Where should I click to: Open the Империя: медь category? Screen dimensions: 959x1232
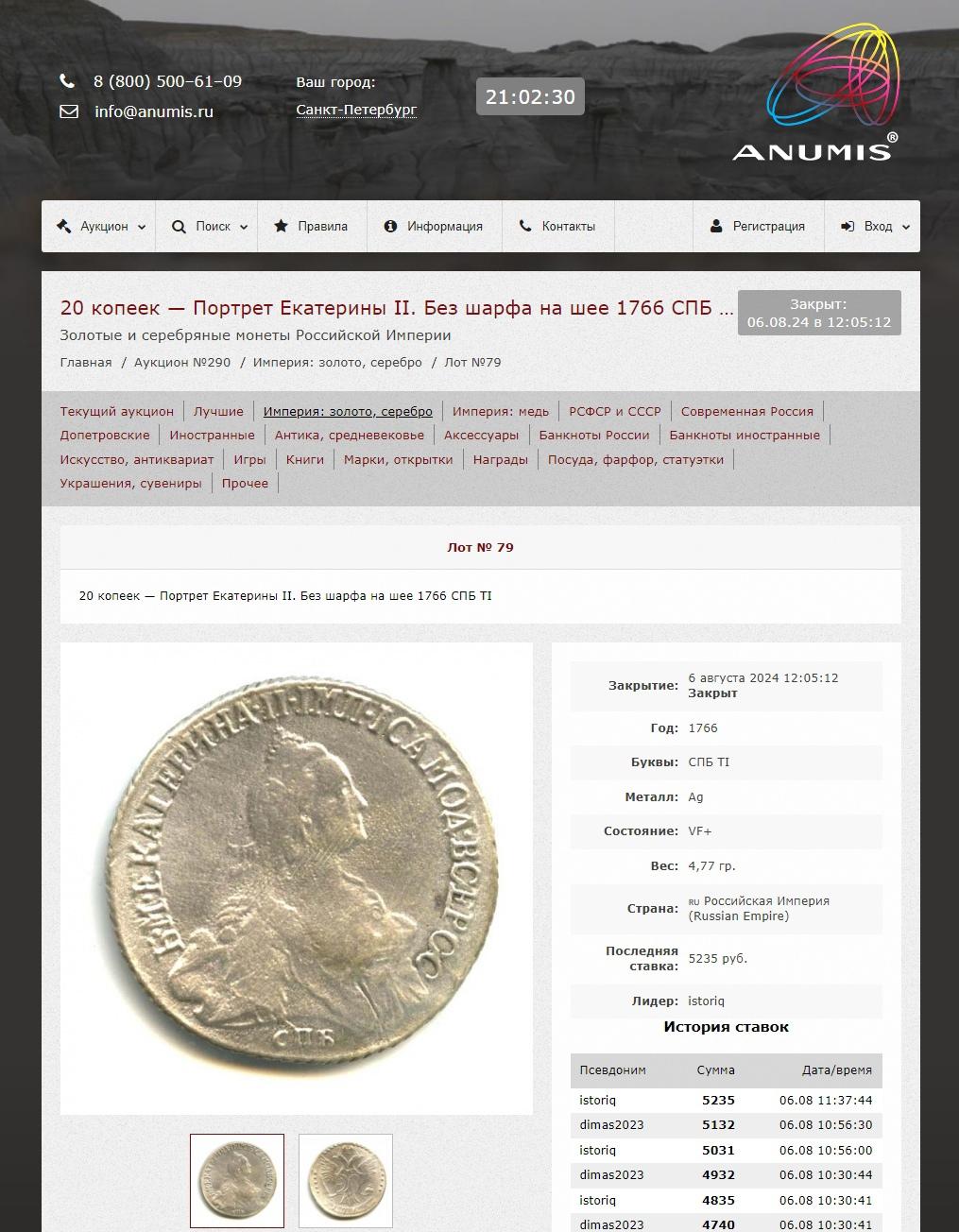point(500,411)
